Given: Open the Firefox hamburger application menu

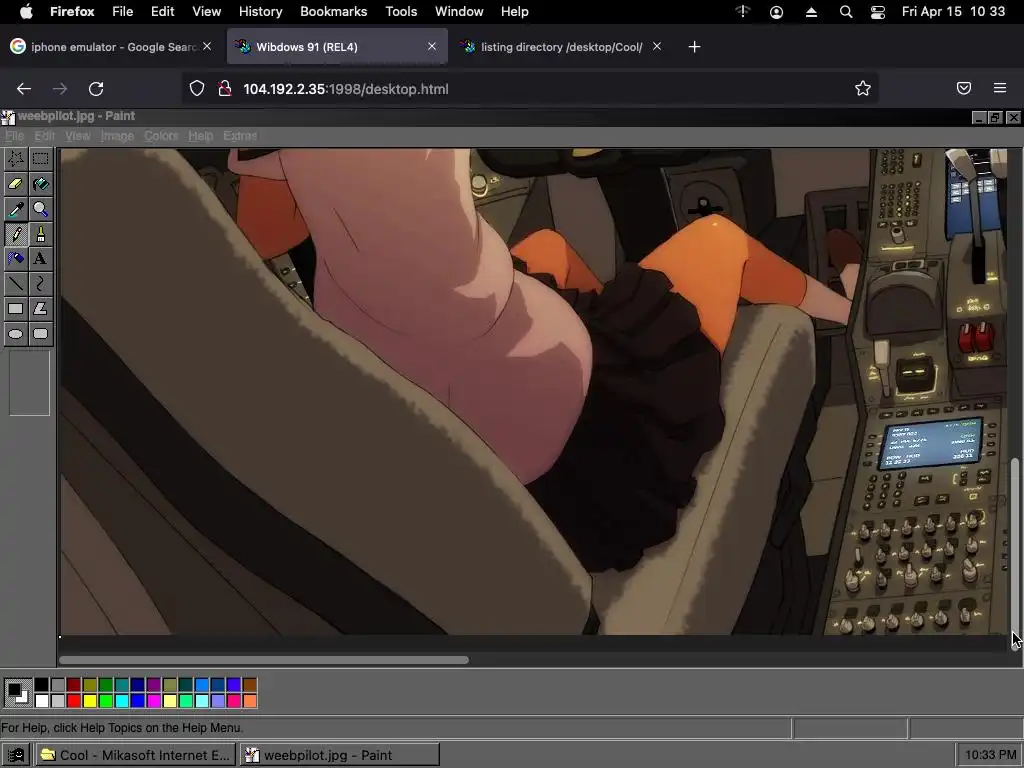Looking at the screenshot, I should coord(1000,88).
